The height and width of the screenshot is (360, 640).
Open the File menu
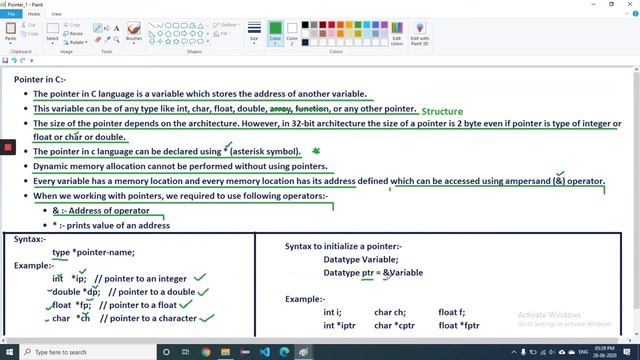(x=11, y=14)
